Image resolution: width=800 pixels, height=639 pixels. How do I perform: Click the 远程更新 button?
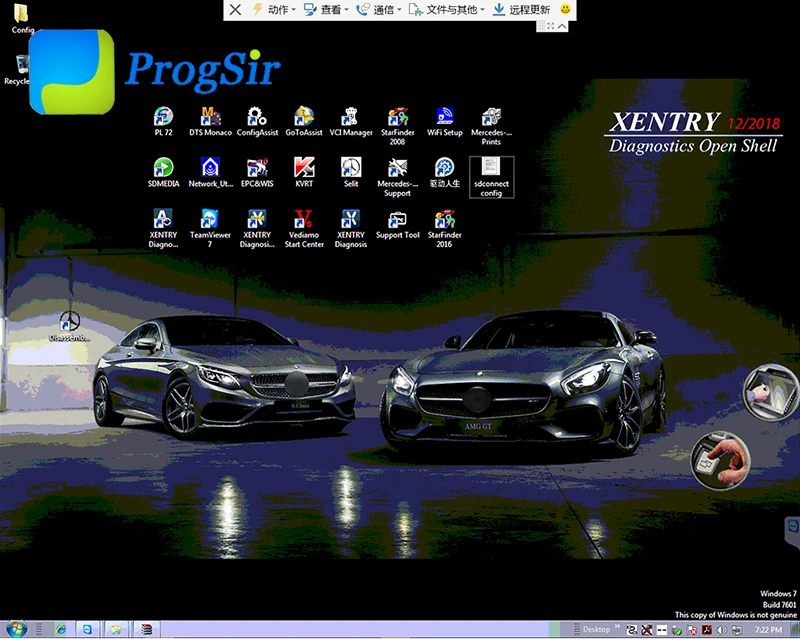(x=521, y=9)
